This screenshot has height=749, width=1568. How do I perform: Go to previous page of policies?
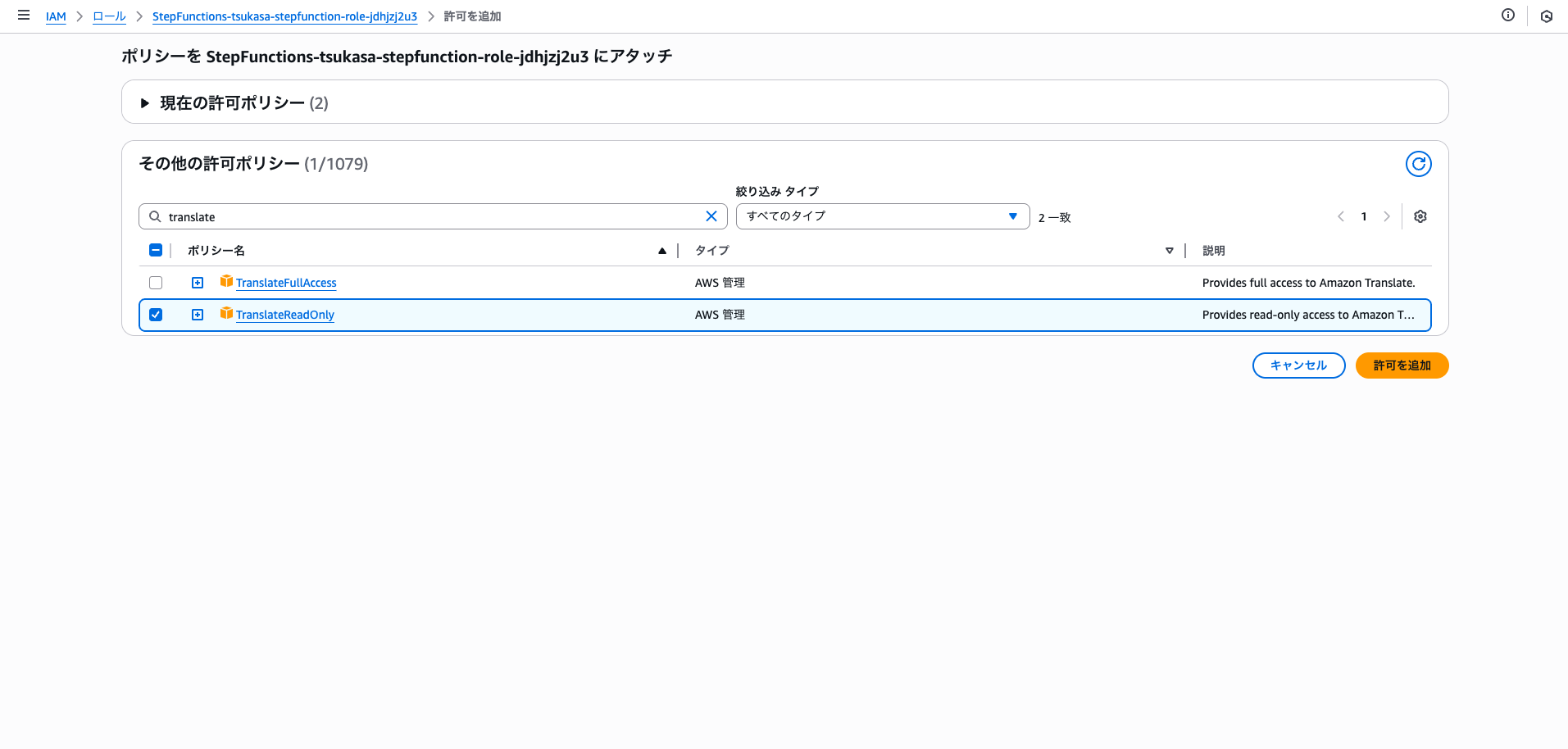1341,216
